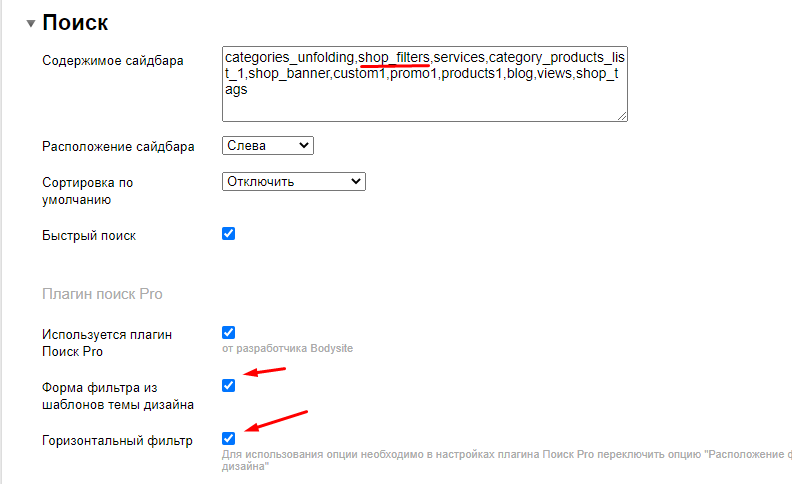The width and height of the screenshot is (792, 484).
Task: Click the Сортировка по умолчанию label
Action: tap(87, 191)
